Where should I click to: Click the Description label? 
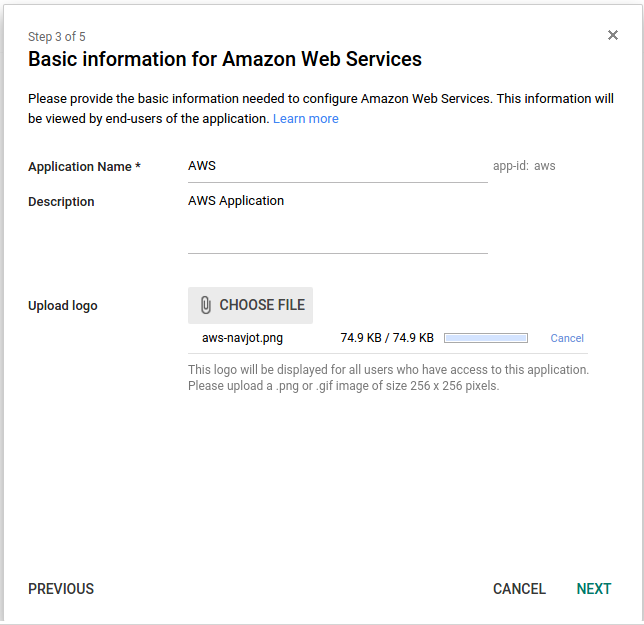tap(61, 202)
